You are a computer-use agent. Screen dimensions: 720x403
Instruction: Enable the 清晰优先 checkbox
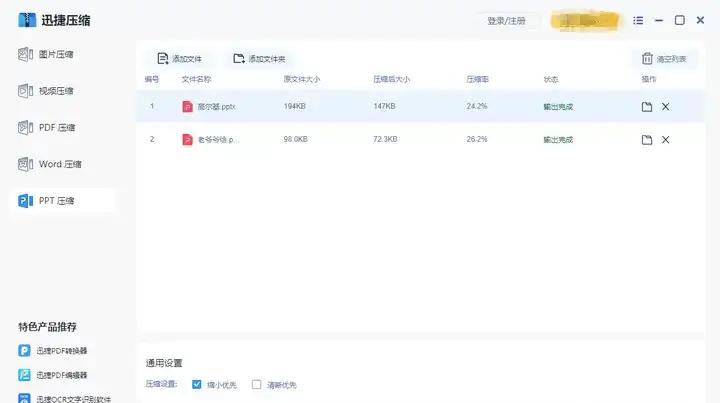pyautogui.click(x=257, y=384)
